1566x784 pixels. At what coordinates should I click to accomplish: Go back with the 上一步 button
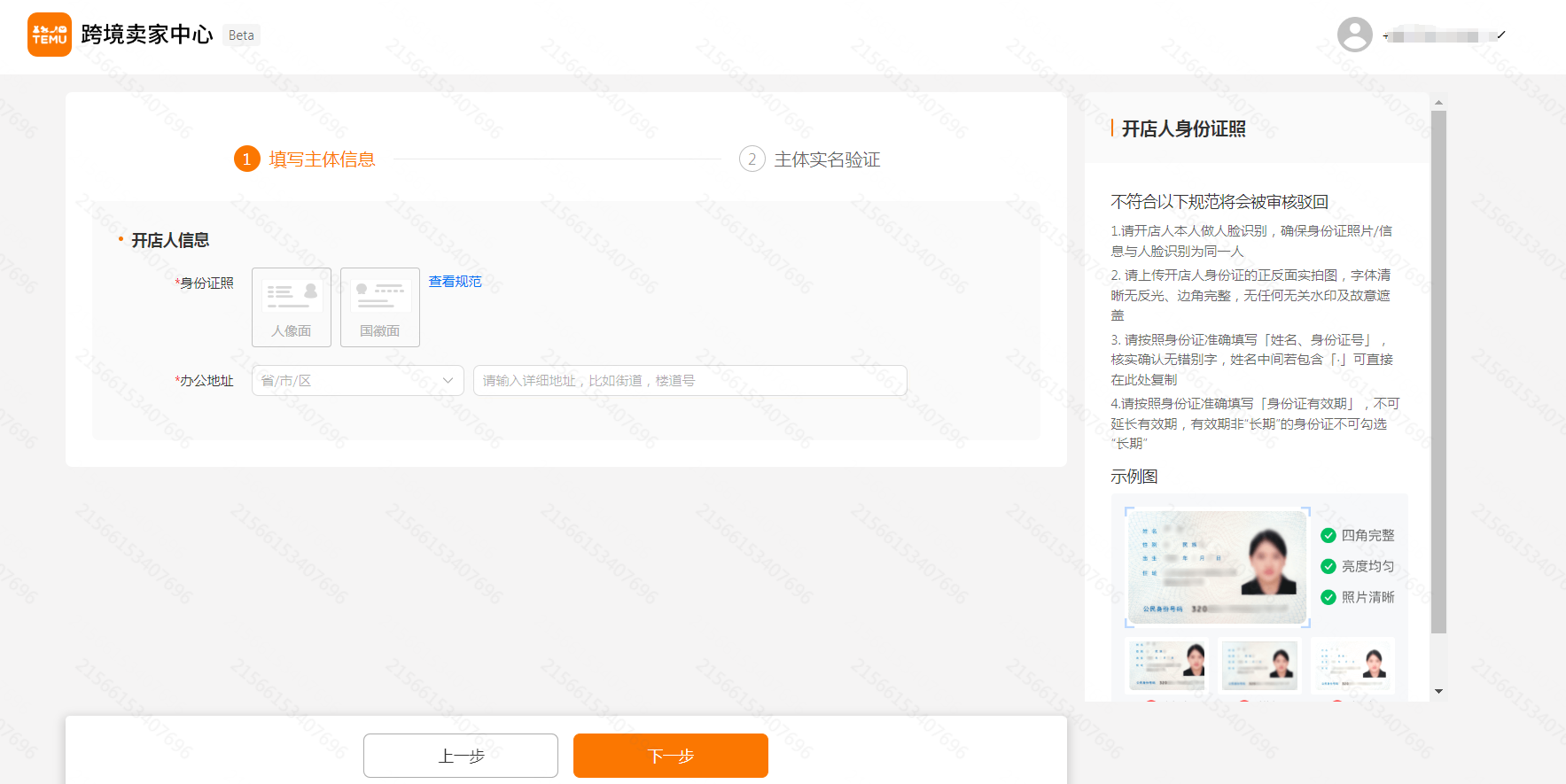coord(460,756)
